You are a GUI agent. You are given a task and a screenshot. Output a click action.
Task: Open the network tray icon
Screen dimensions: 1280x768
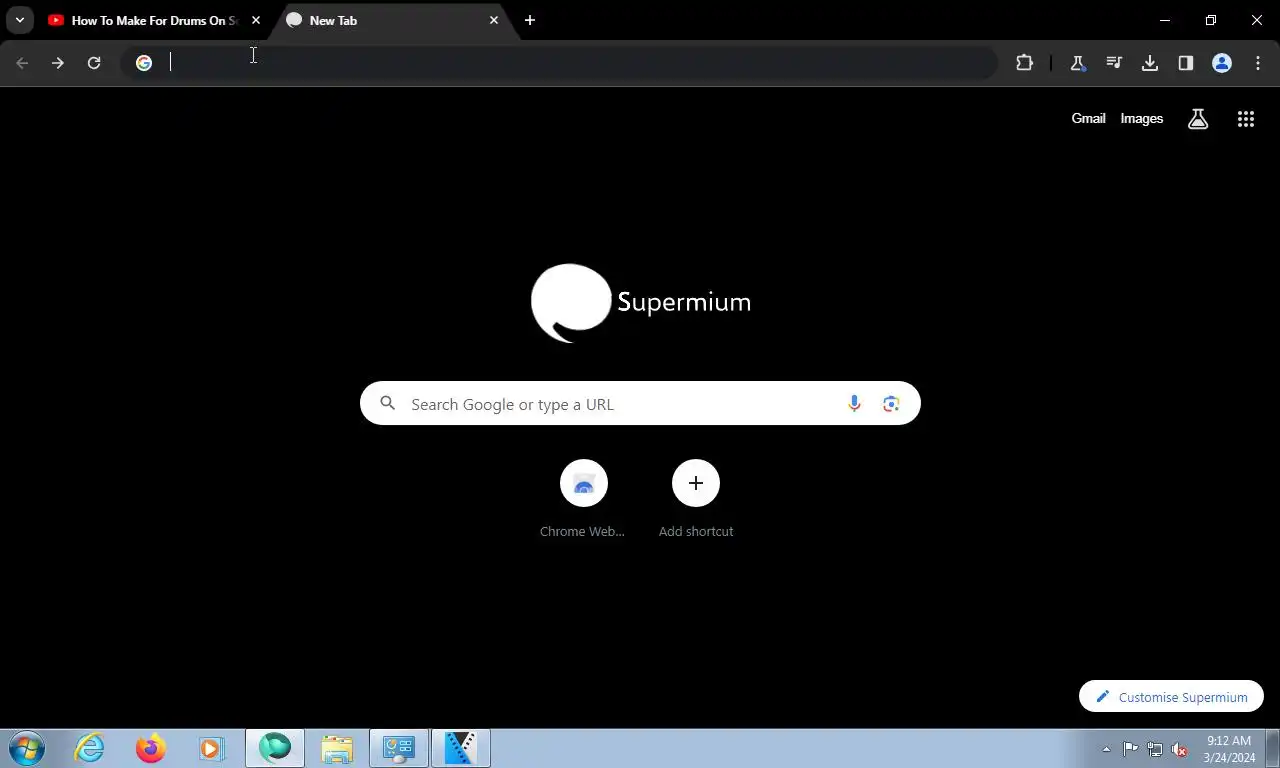click(x=1155, y=749)
